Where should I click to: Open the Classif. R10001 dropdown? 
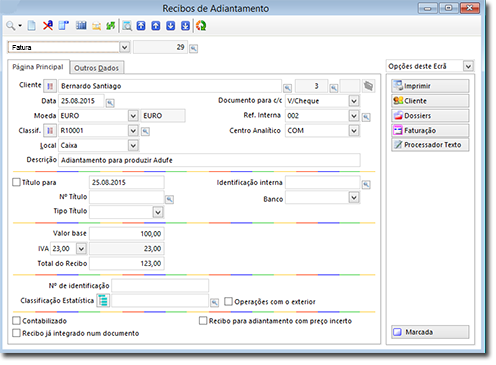tap(133, 130)
